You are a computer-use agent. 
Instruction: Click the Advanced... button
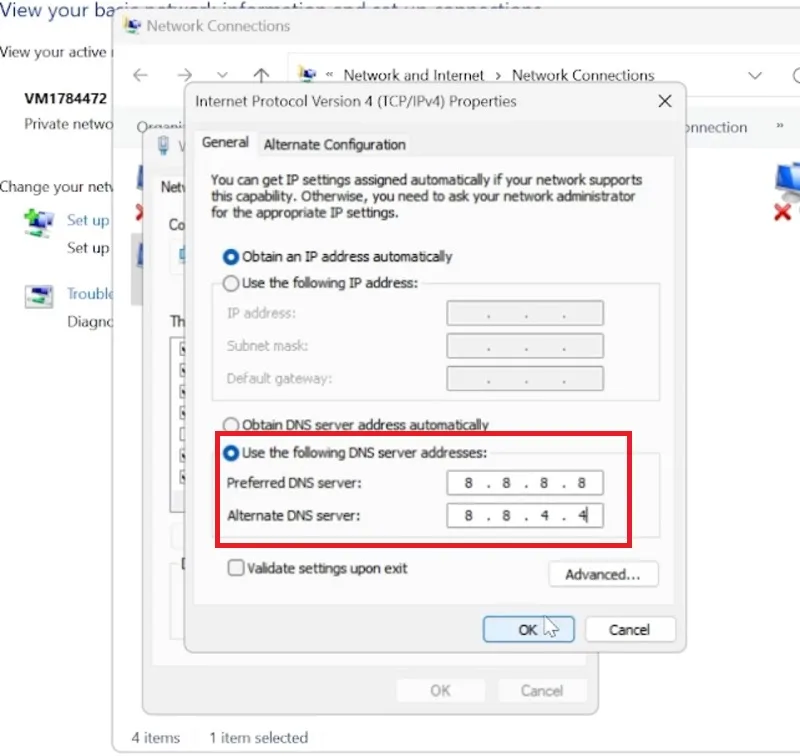click(x=603, y=574)
